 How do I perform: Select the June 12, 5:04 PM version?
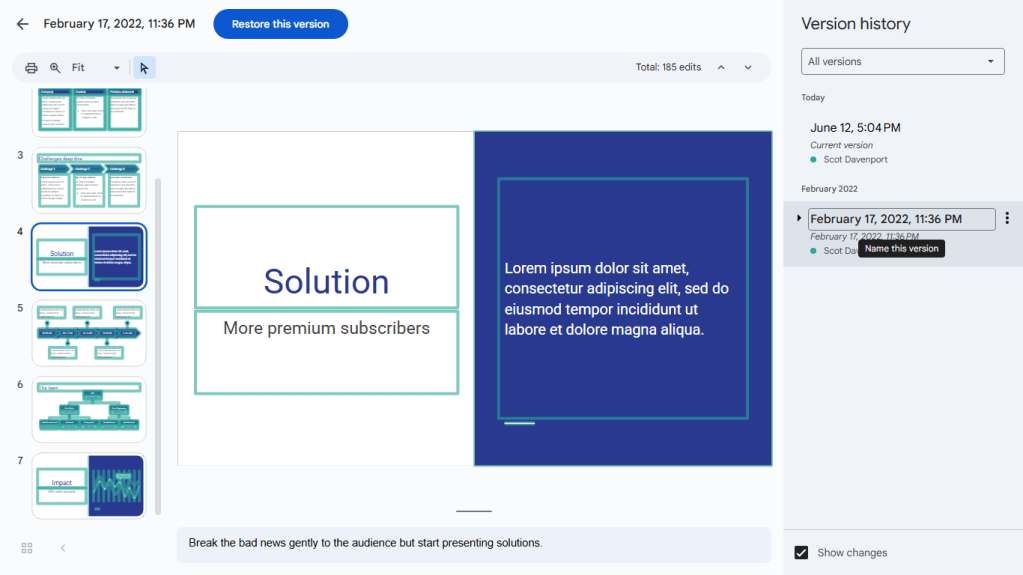[x=855, y=128]
